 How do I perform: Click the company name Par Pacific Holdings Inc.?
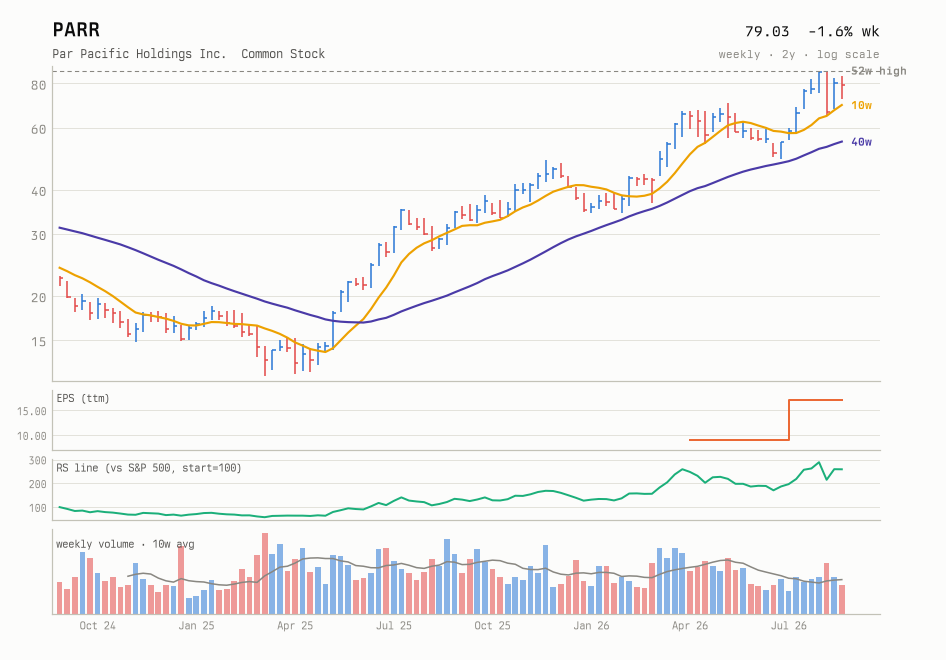pos(139,54)
